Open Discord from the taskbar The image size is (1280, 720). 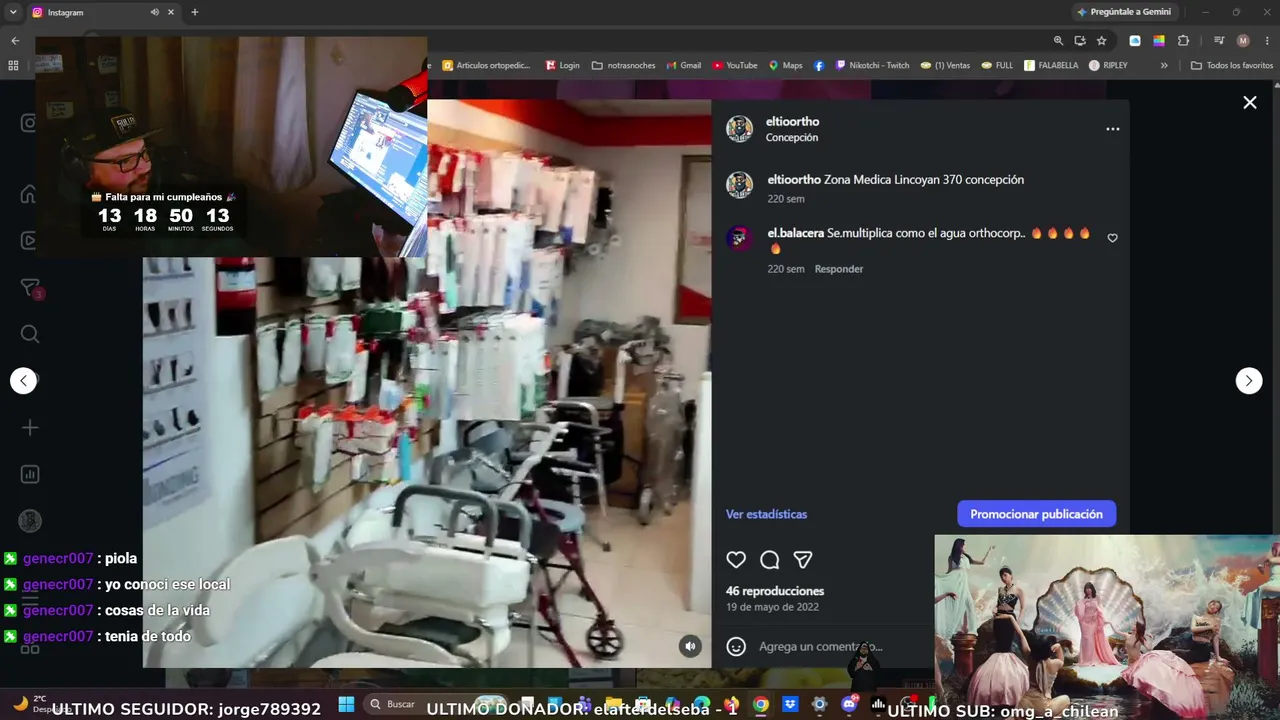pyautogui.click(x=849, y=704)
